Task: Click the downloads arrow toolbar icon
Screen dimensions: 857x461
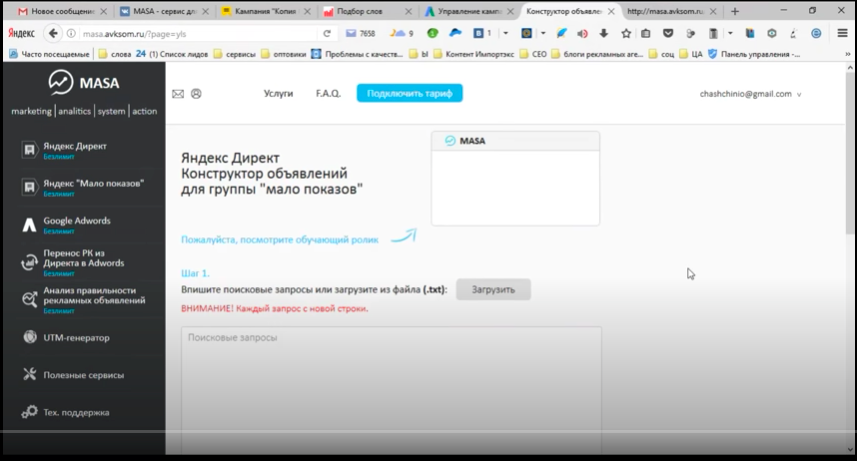Action: [604, 33]
